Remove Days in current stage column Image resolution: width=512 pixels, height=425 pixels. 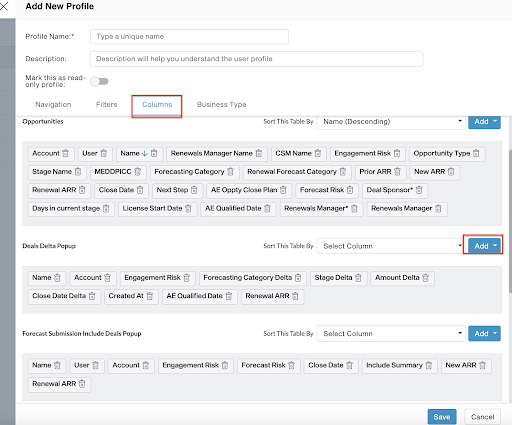pos(106,209)
